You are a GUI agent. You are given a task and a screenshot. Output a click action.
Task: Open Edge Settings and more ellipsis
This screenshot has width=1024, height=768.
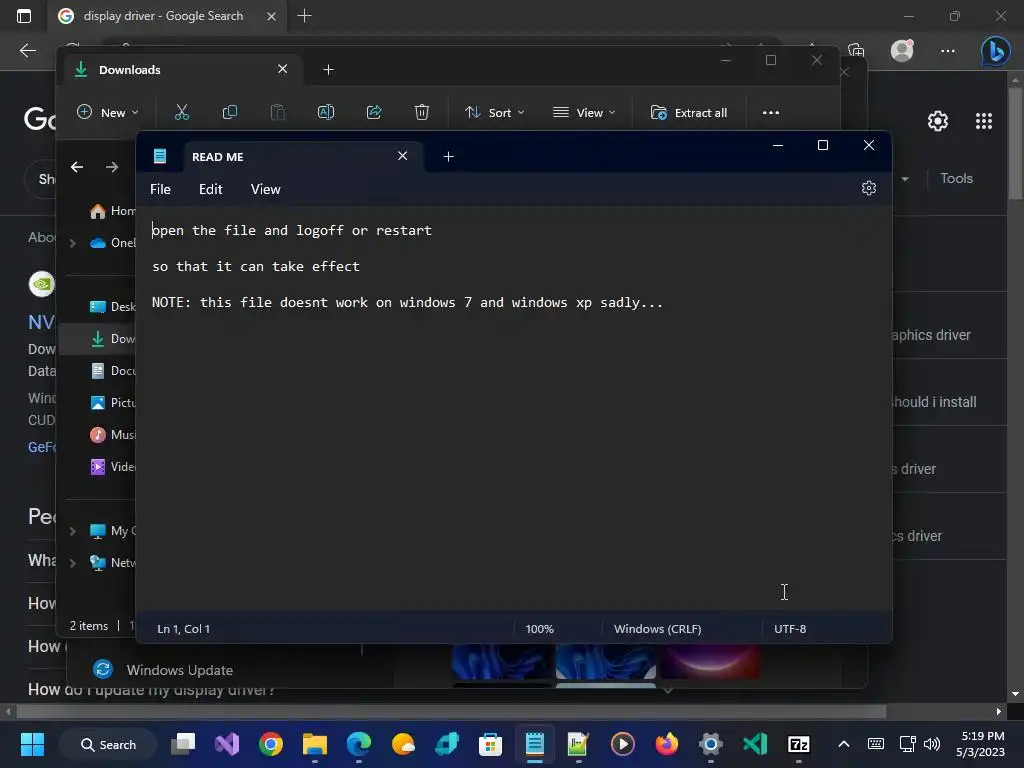coord(948,50)
